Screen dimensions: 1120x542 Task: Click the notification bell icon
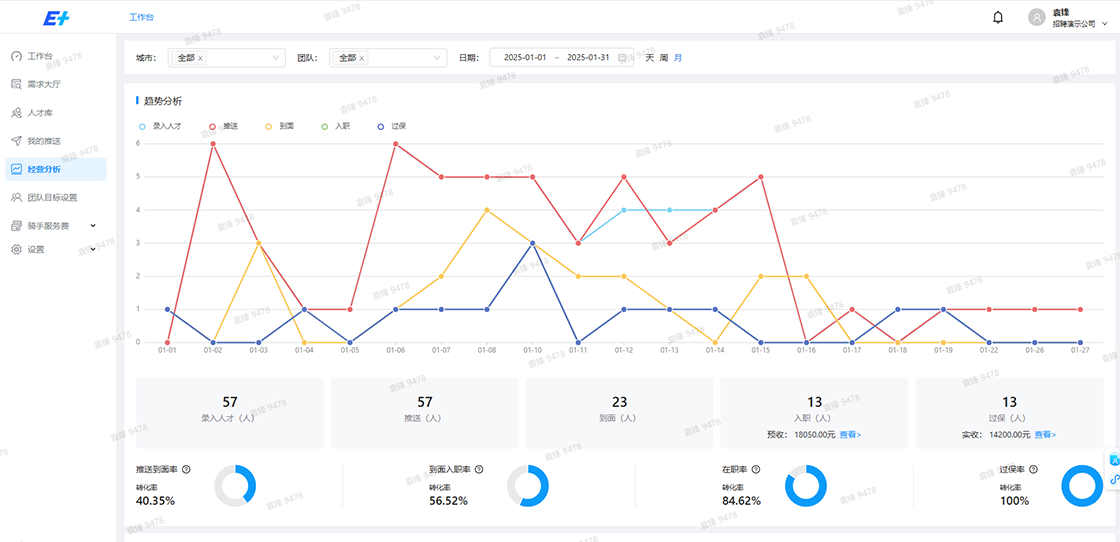[997, 17]
